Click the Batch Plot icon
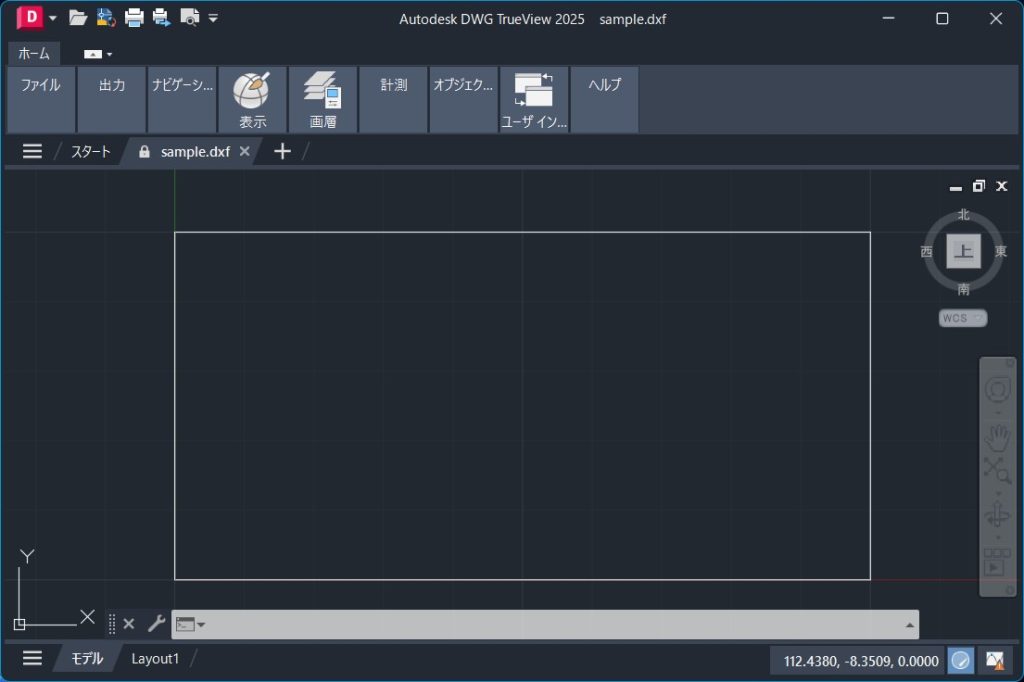 (x=161, y=18)
